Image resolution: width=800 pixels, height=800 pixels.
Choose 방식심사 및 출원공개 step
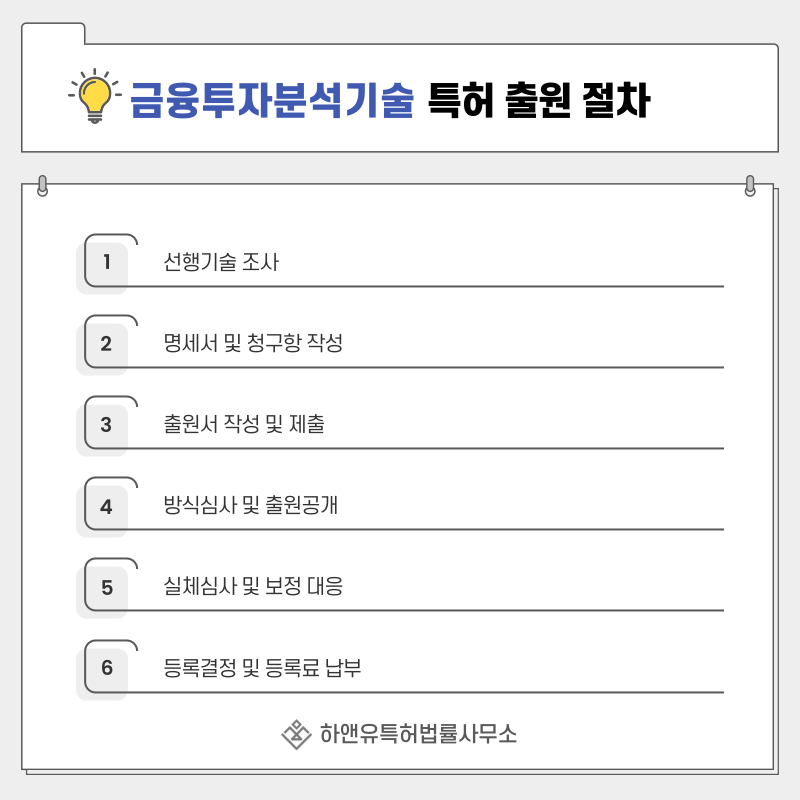[251, 505]
